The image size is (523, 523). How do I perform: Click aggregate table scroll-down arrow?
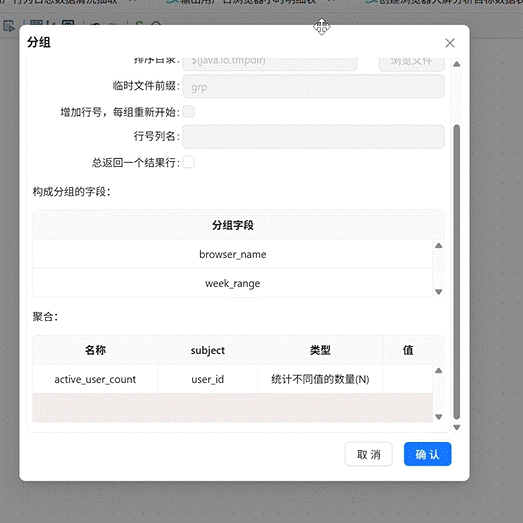439,417
